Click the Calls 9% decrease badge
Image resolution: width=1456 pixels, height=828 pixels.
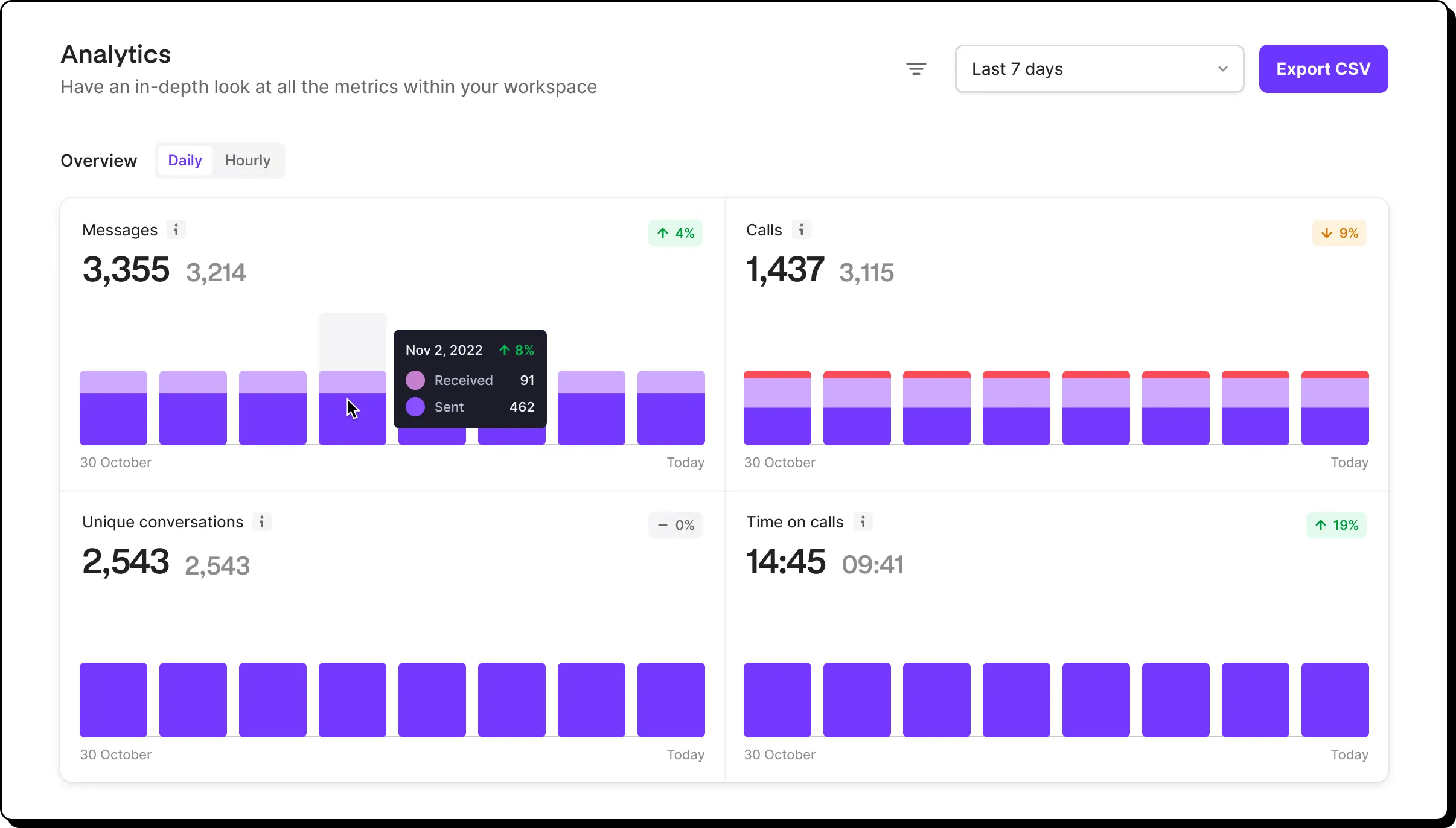pos(1339,233)
